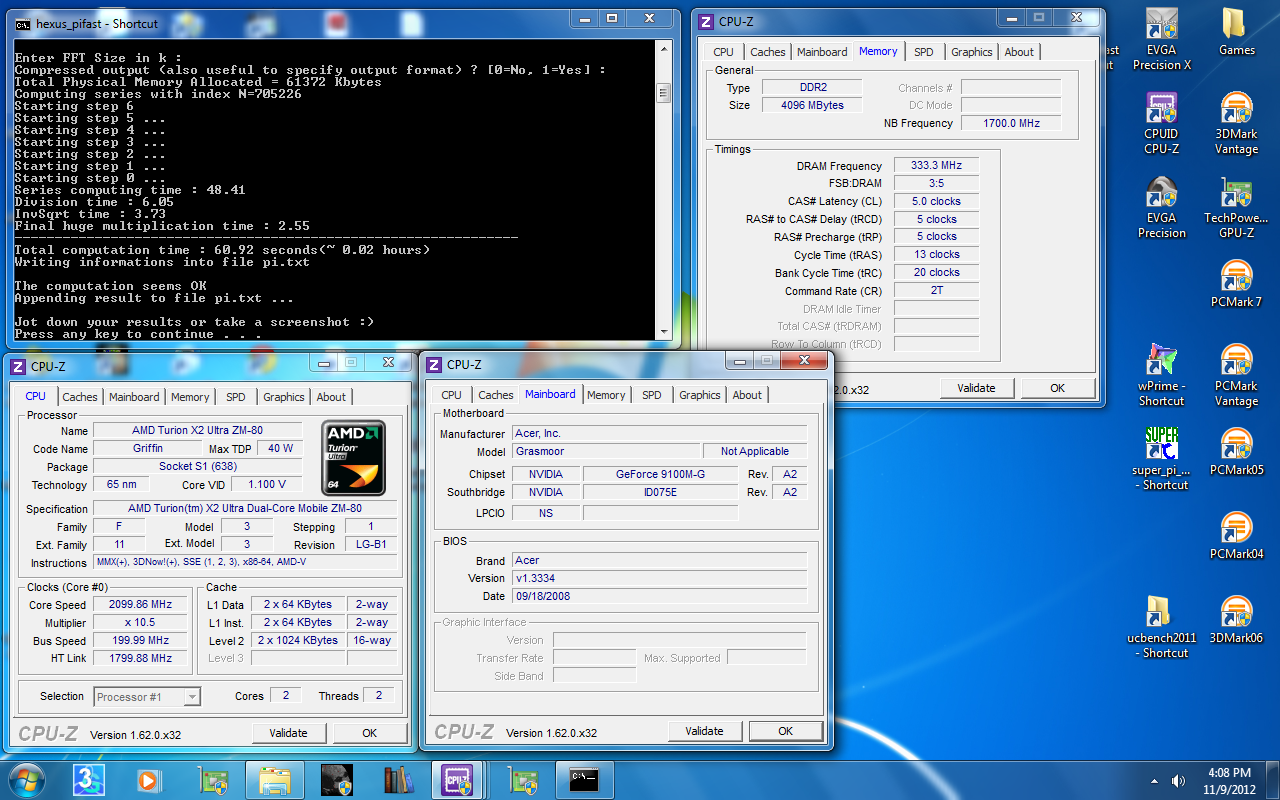Image resolution: width=1280 pixels, height=800 pixels.
Task: Open super_pi shortcut on desktop
Action: pos(1161,460)
